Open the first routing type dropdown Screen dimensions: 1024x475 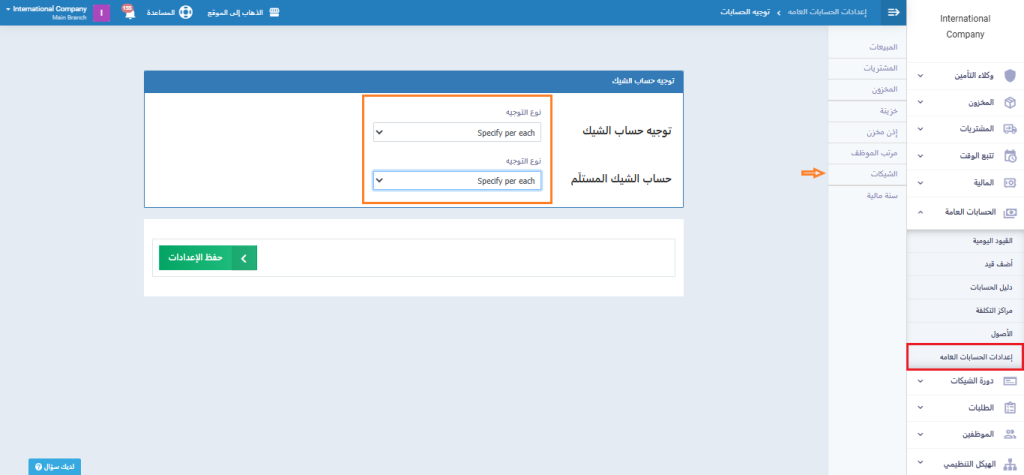point(457,132)
